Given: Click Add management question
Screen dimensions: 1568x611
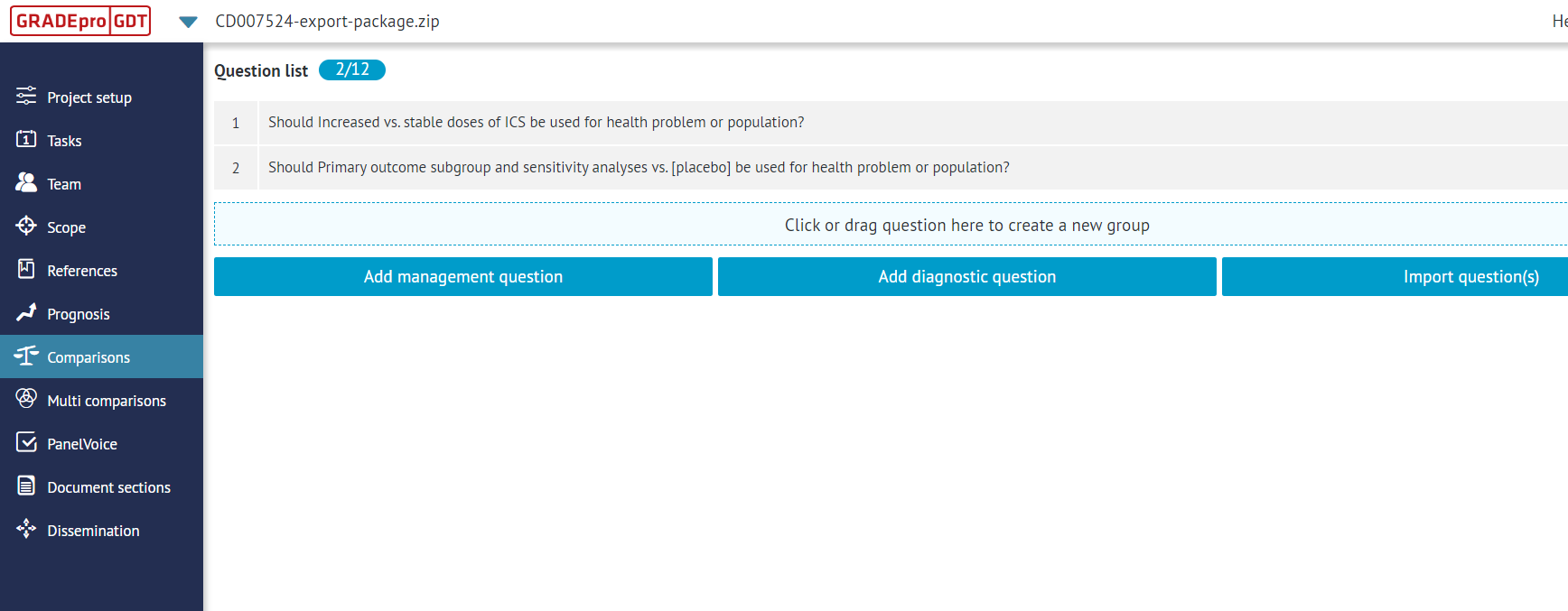Looking at the screenshot, I should 462,276.
